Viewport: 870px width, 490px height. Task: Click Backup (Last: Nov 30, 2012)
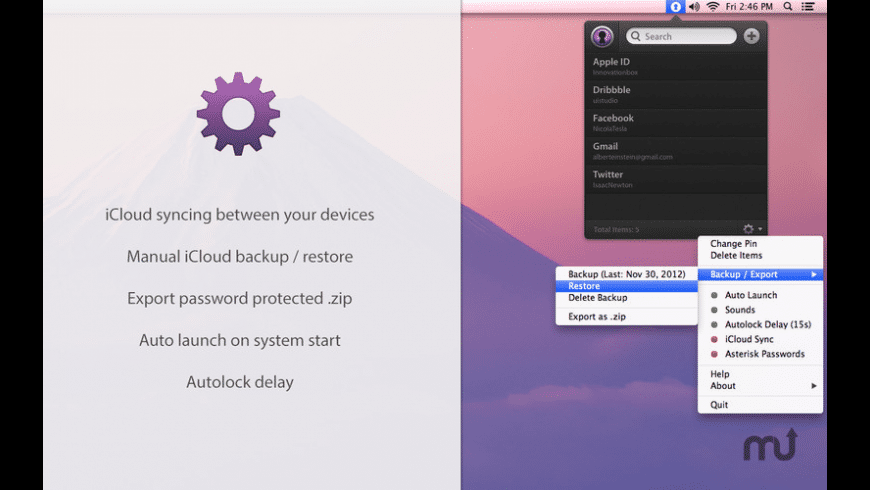[627, 274]
